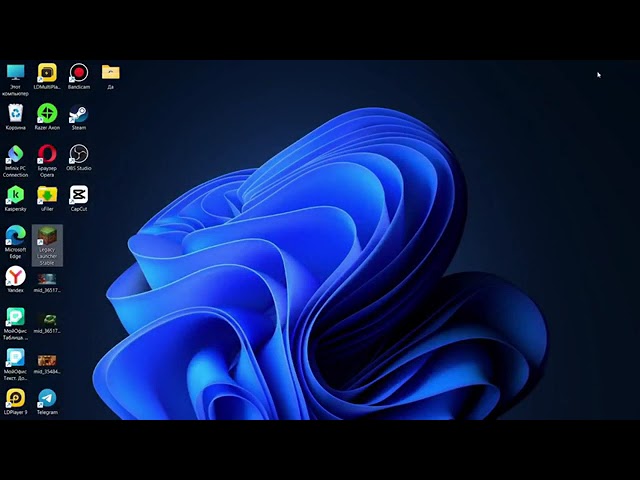640x480 pixels.
Task: Select the uFiler desktop shortcut
Action: [47, 198]
